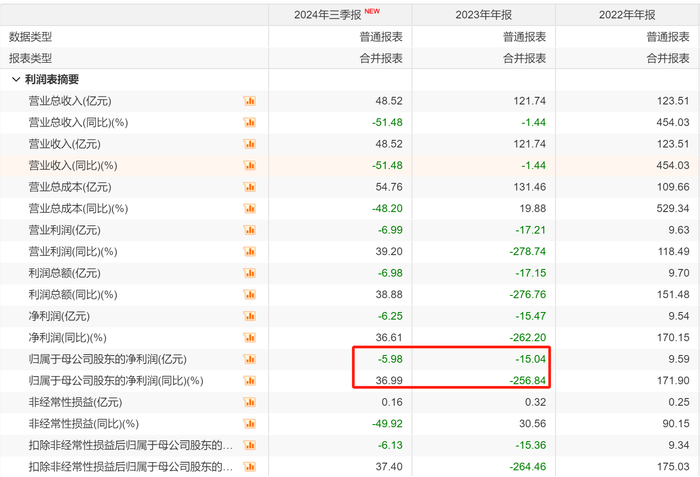Collapse the 利润表摘要 section chevron
700x477 pixels.
[x=16, y=80]
